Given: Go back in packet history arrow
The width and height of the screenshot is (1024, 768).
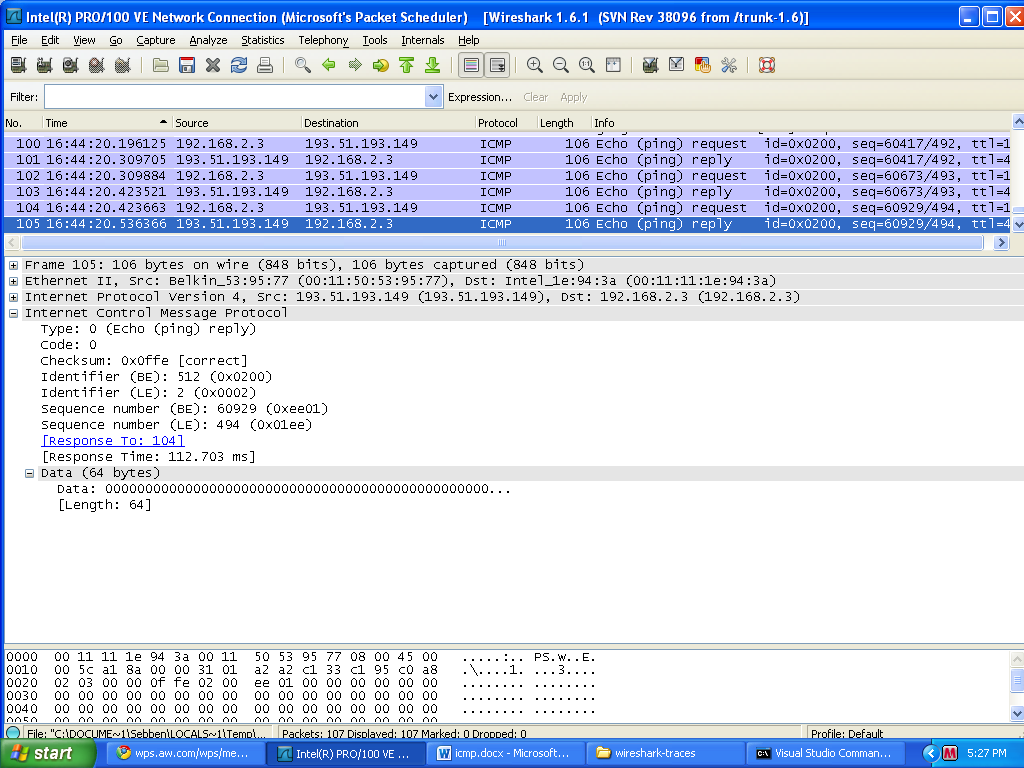Looking at the screenshot, I should point(328,65).
